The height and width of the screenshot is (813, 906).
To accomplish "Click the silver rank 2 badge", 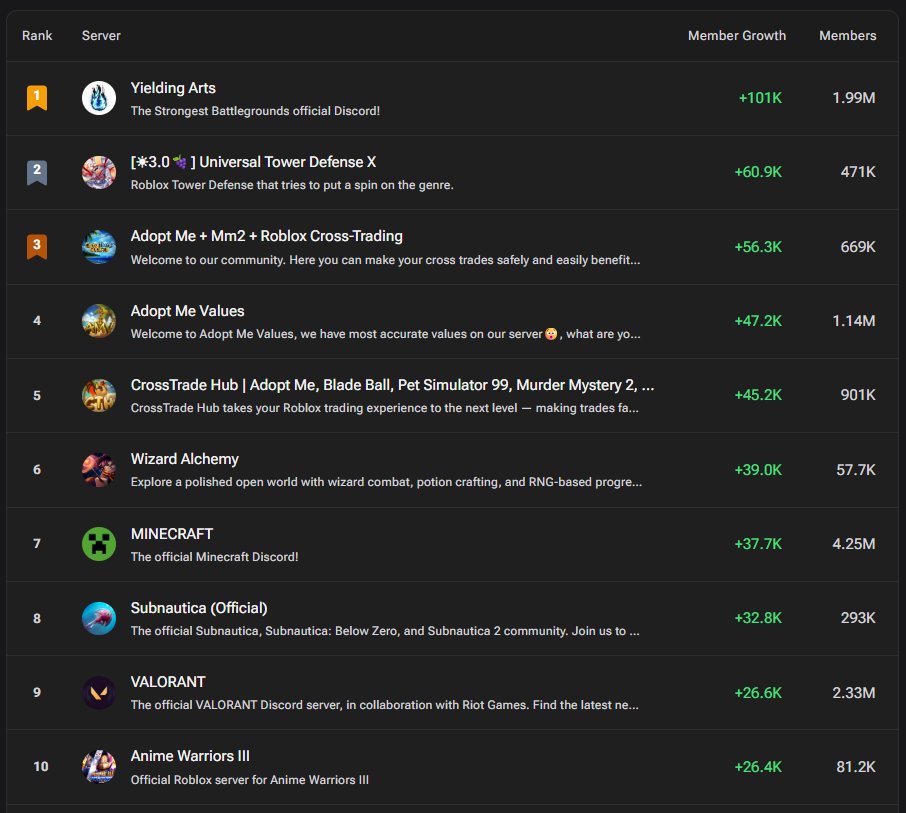I will 37,172.
